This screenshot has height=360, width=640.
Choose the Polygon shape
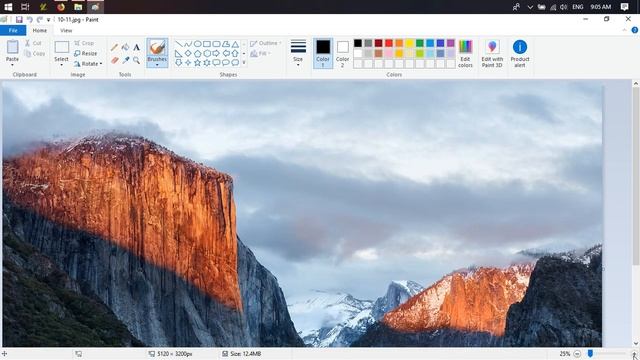pyautogui.click(x=226, y=44)
